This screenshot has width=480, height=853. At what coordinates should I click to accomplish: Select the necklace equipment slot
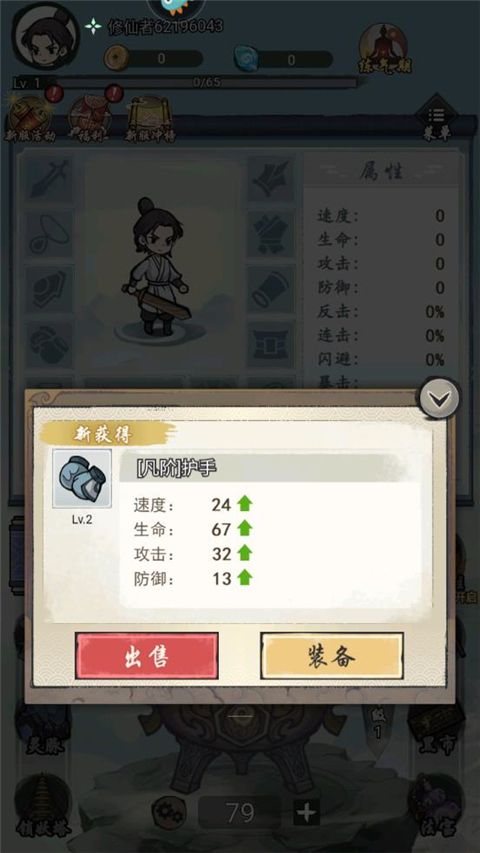(x=49, y=234)
